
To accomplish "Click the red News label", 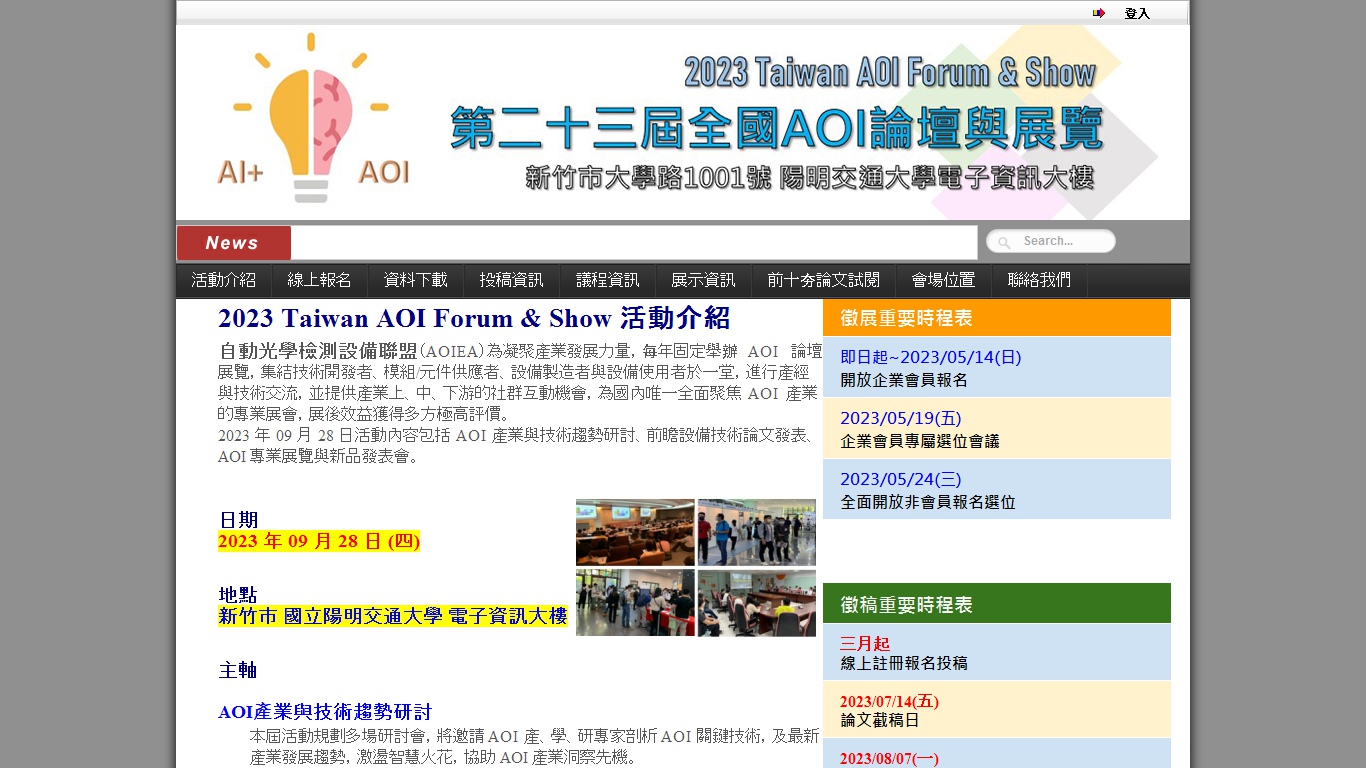I will tap(234, 243).
